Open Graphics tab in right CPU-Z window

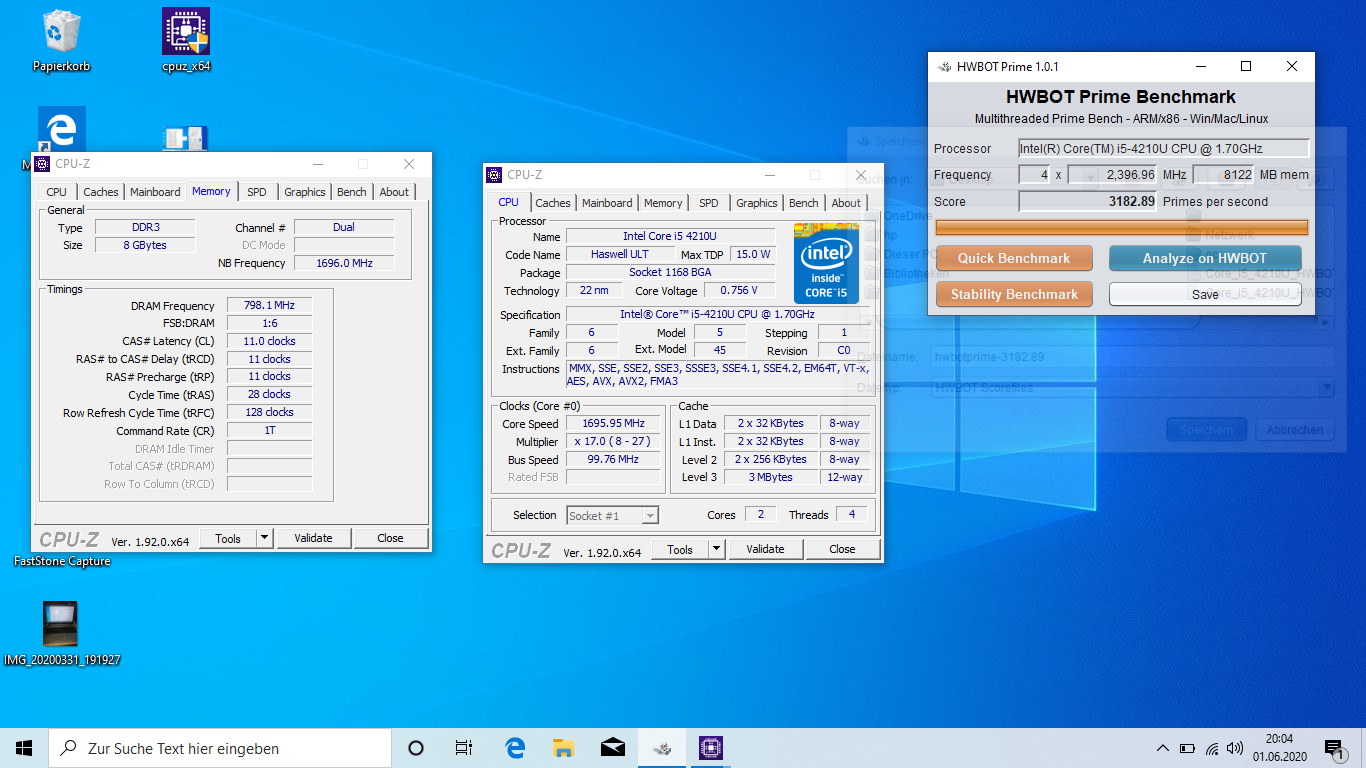(x=757, y=203)
